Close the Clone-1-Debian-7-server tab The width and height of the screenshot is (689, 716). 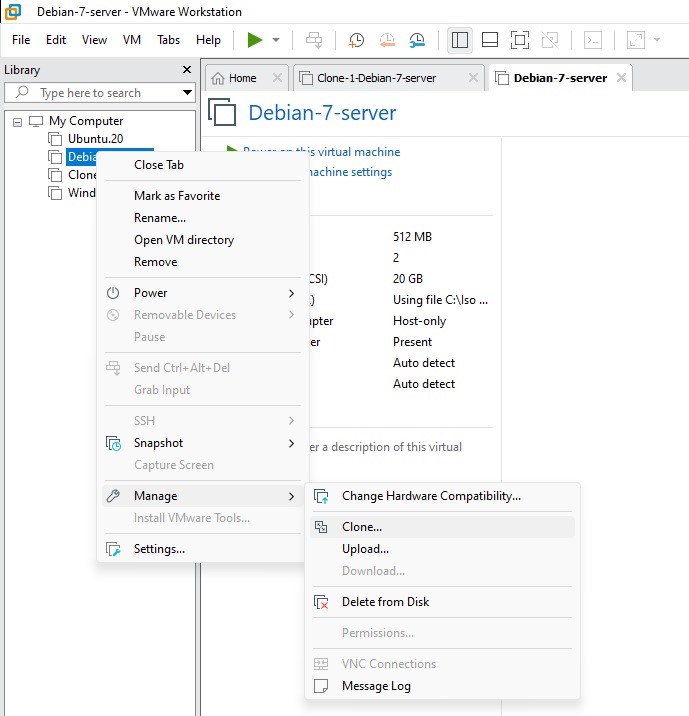pyautogui.click(x=473, y=78)
